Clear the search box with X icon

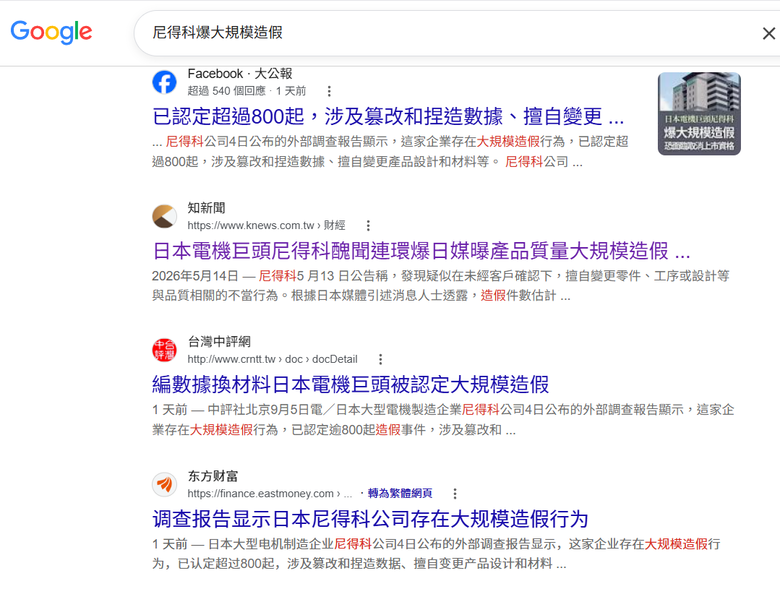[x=769, y=33]
